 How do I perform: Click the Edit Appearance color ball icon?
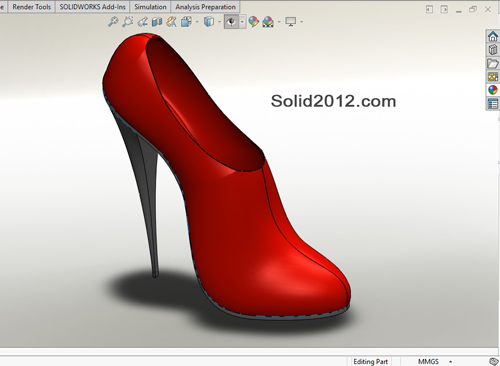[x=253, y=22]
